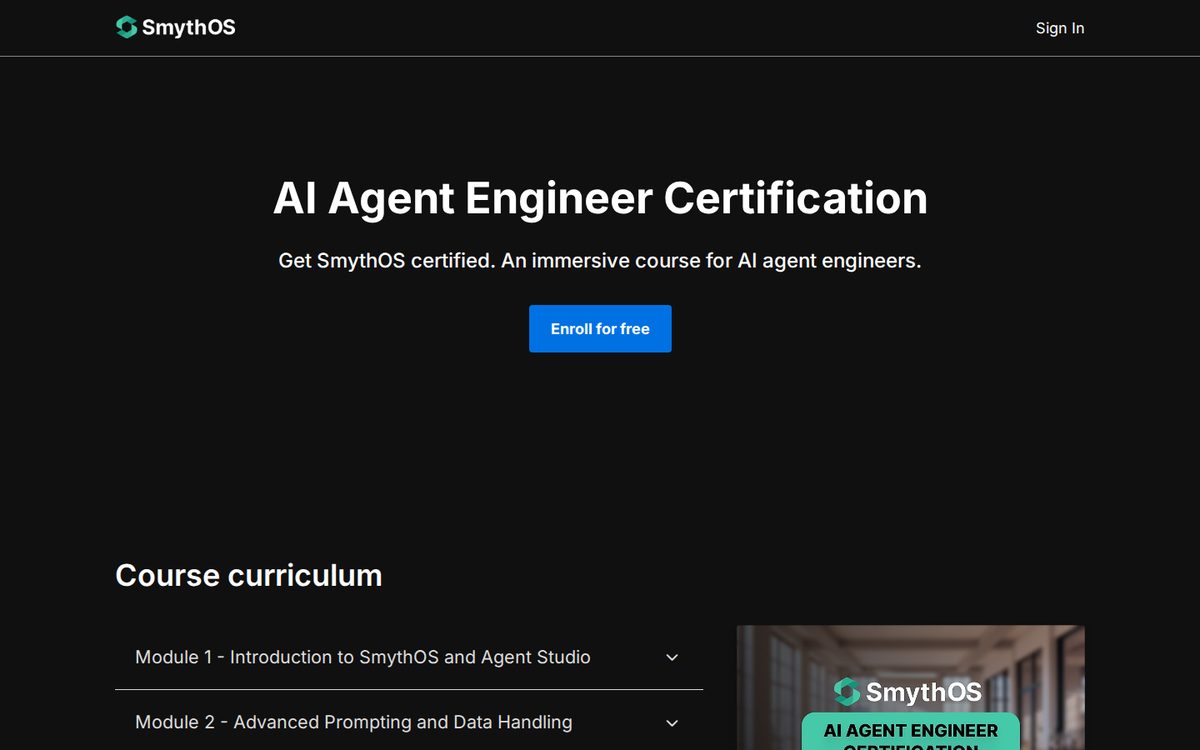1200x750 pixels.
Task: Click the AI Agent Engineer Certification course thumbnail
Action: [911, 688]
